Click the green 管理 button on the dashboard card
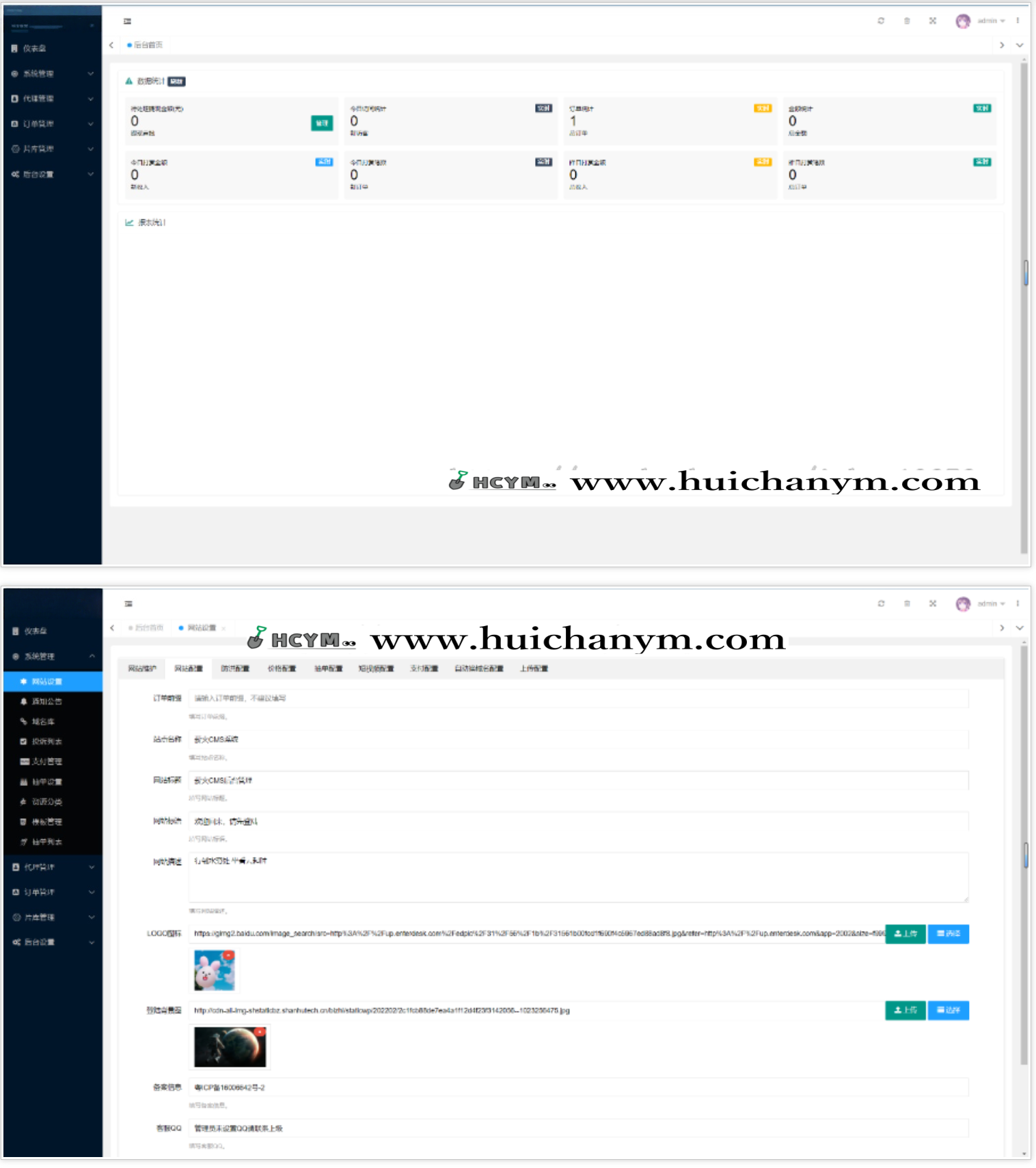Screen dimensions: 1036x1168 (322, 123)
